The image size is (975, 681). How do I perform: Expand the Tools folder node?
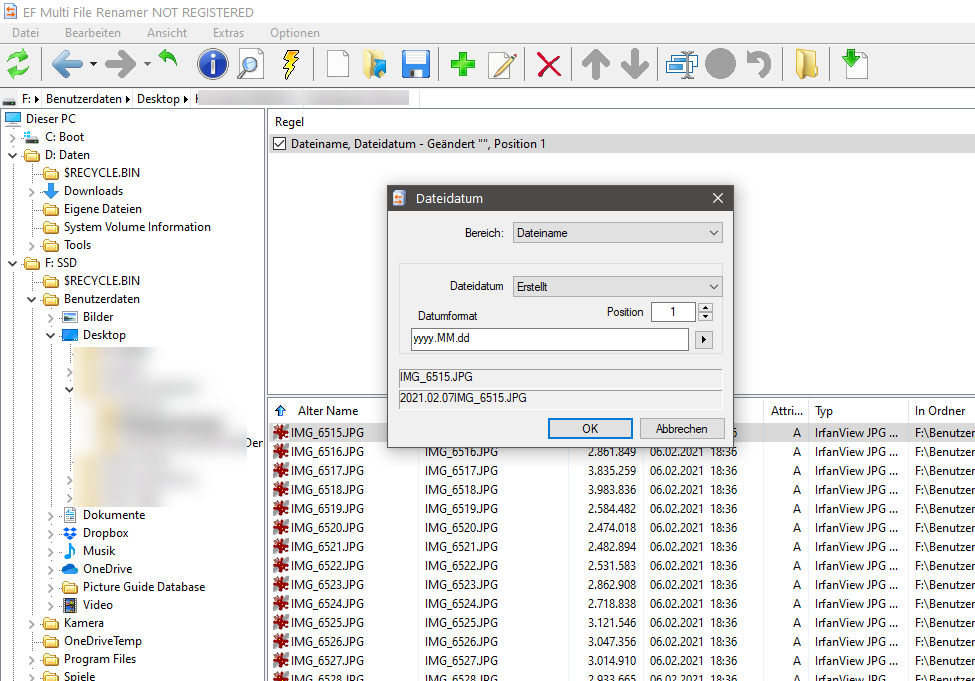coord(31,246)
